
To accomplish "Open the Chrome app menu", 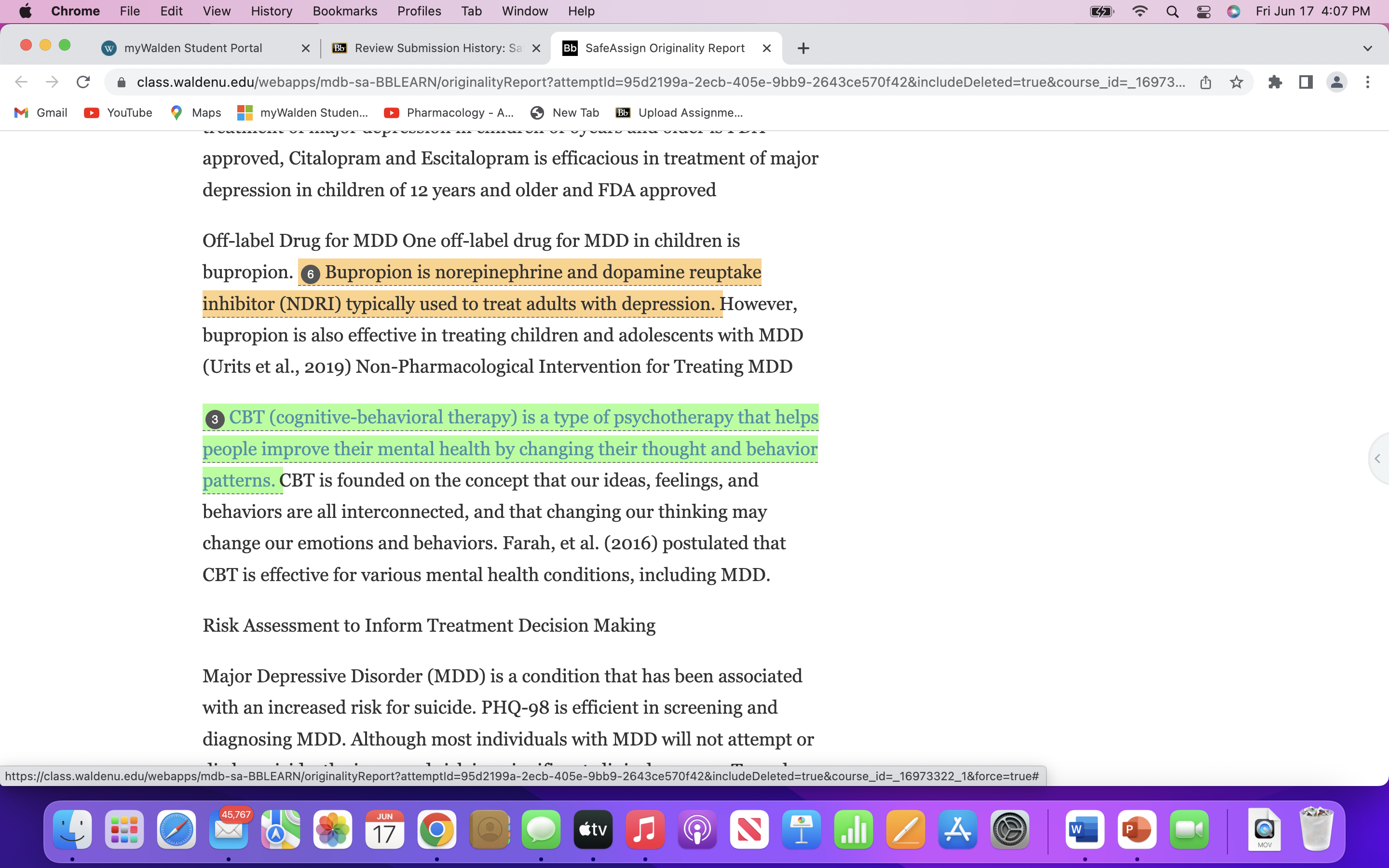I will 75,12.
